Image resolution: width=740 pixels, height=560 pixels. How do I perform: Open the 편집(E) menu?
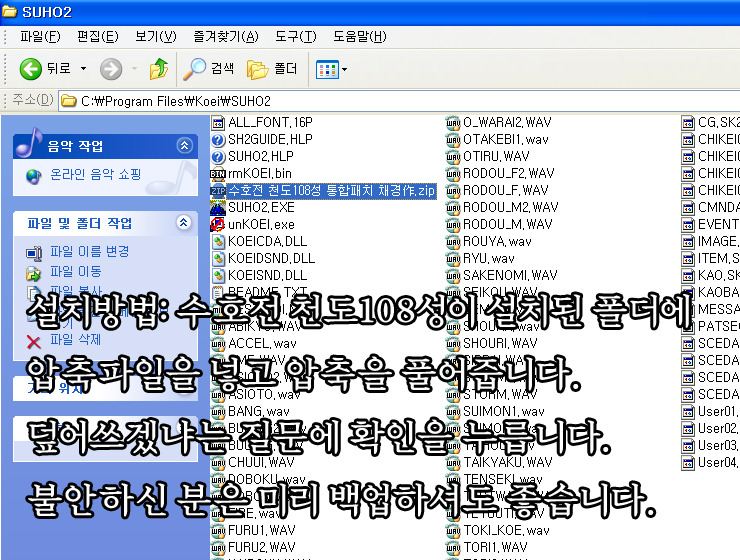click(x=98, y=36)
